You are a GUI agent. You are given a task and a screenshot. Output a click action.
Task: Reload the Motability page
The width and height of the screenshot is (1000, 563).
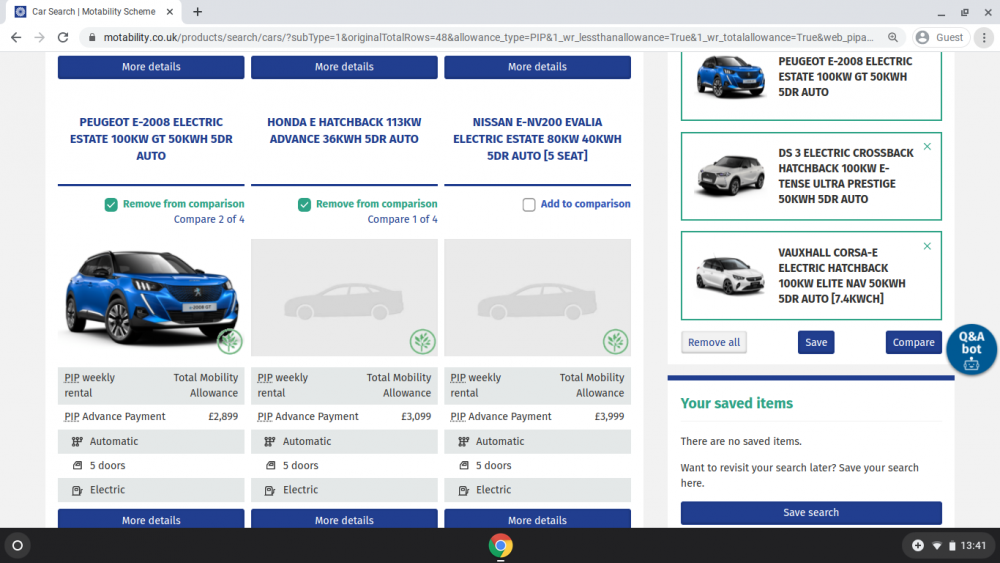[x=62, y=38]
